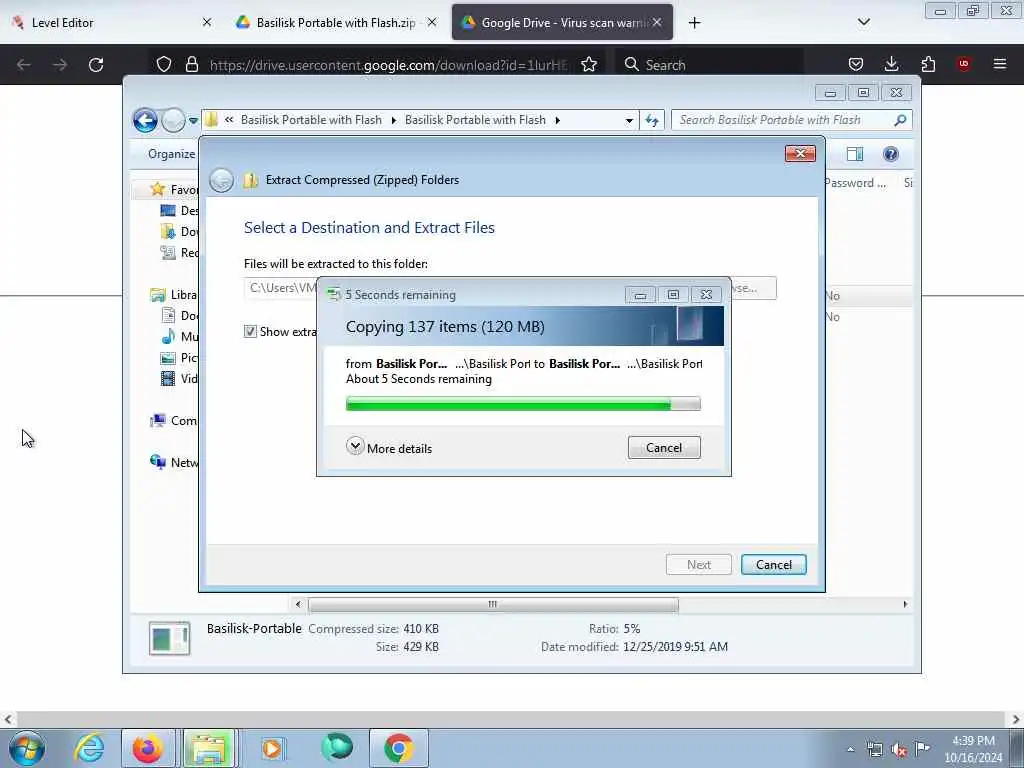This screenshot has width=1024, height=768.
Task: Select Libraries in navigation pane
Action: coord(174,295)
